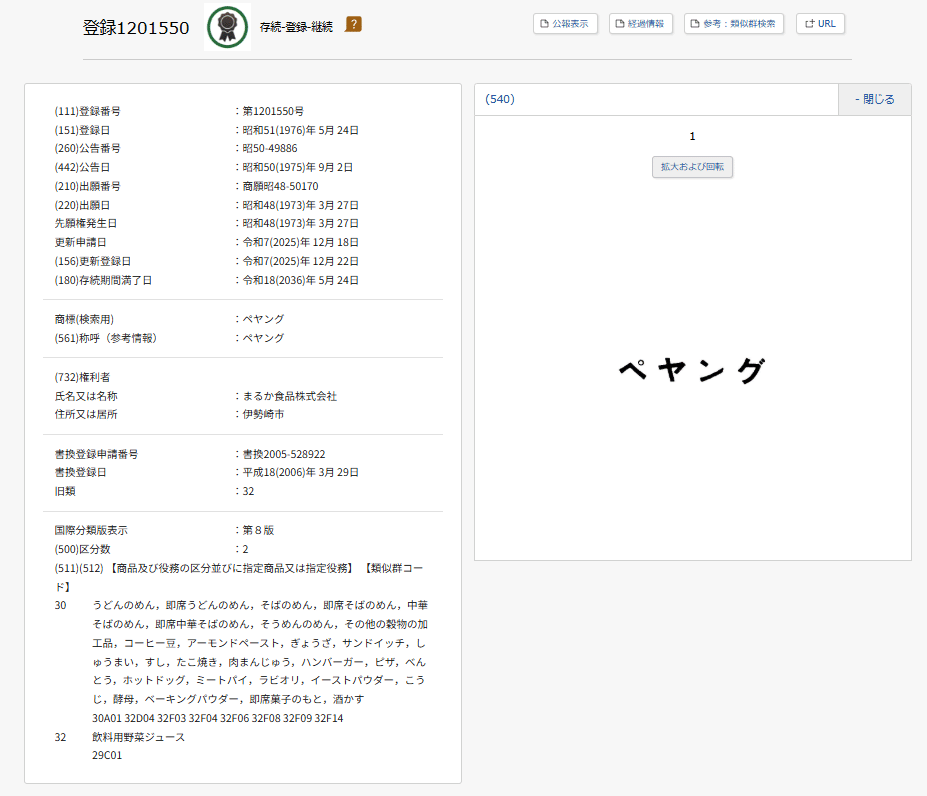Select the goods 飲料用野菜ジュース
The image size is (927, 796).
(138, 737)
